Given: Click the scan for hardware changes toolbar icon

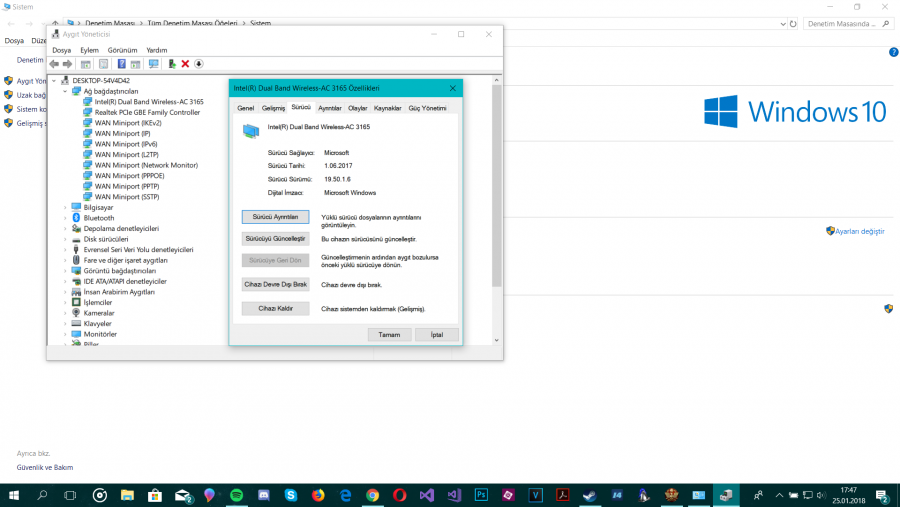Looking at the screenshot, I should (153, 64).
